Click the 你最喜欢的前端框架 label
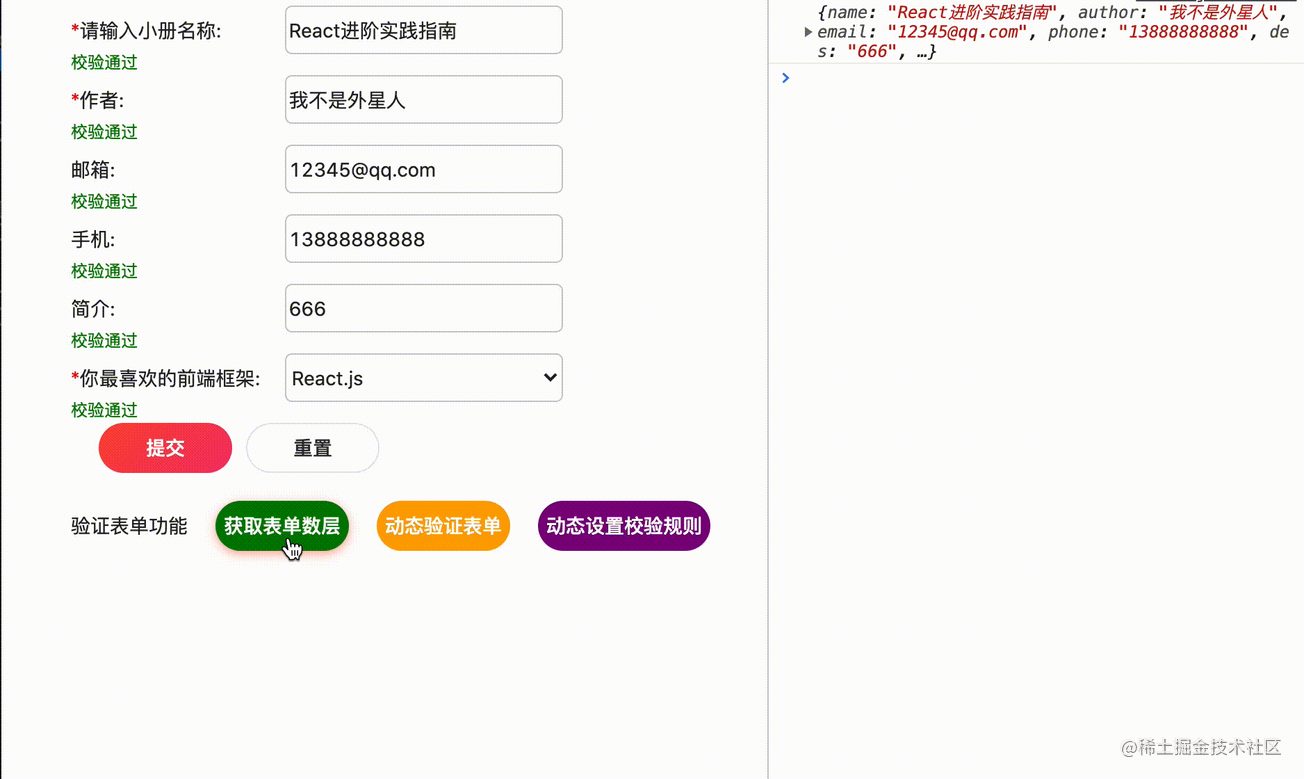This screenshot has width=1304, height=779. (166, 379)
